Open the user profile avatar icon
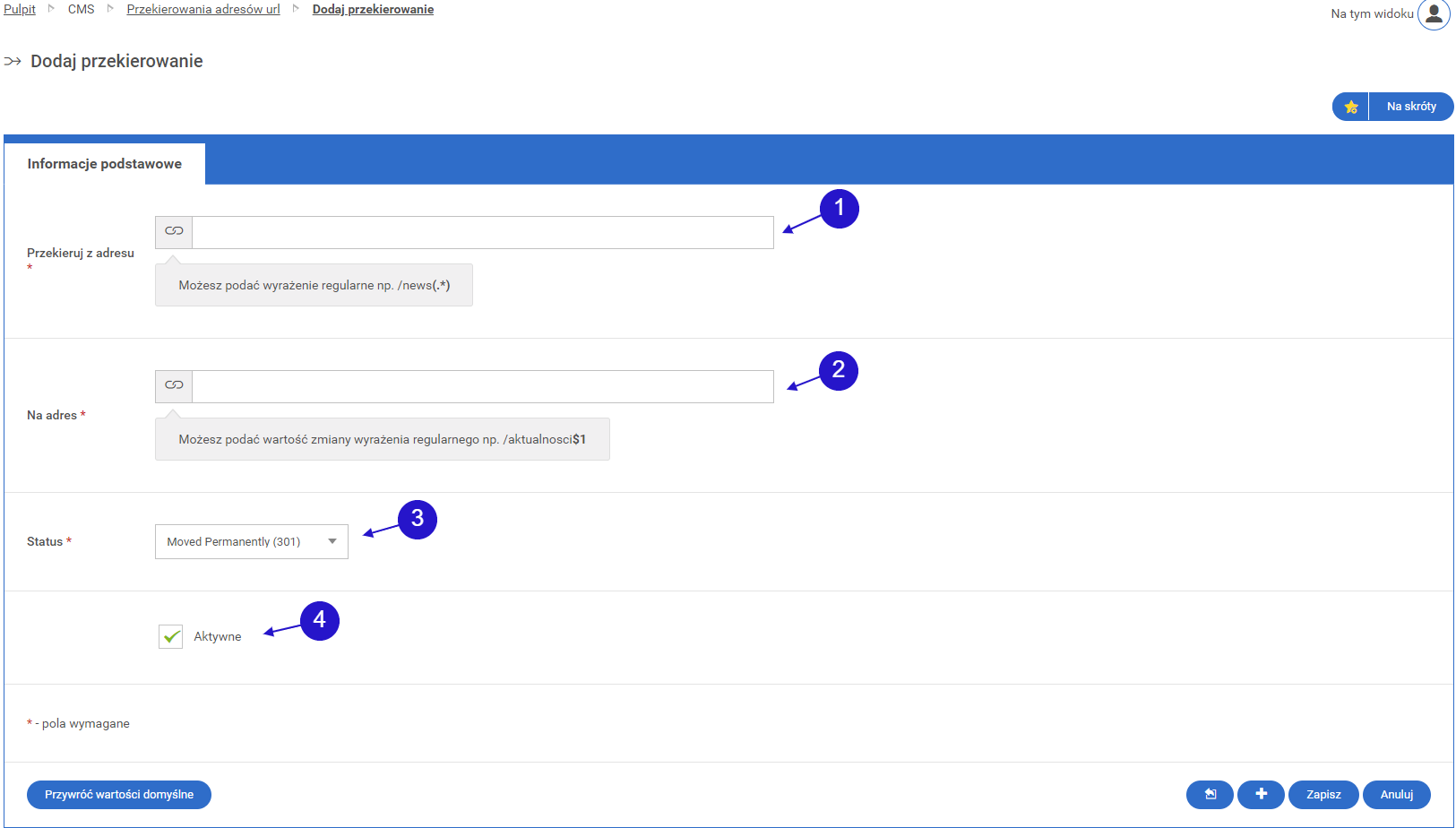 (x=1433, y=14)
